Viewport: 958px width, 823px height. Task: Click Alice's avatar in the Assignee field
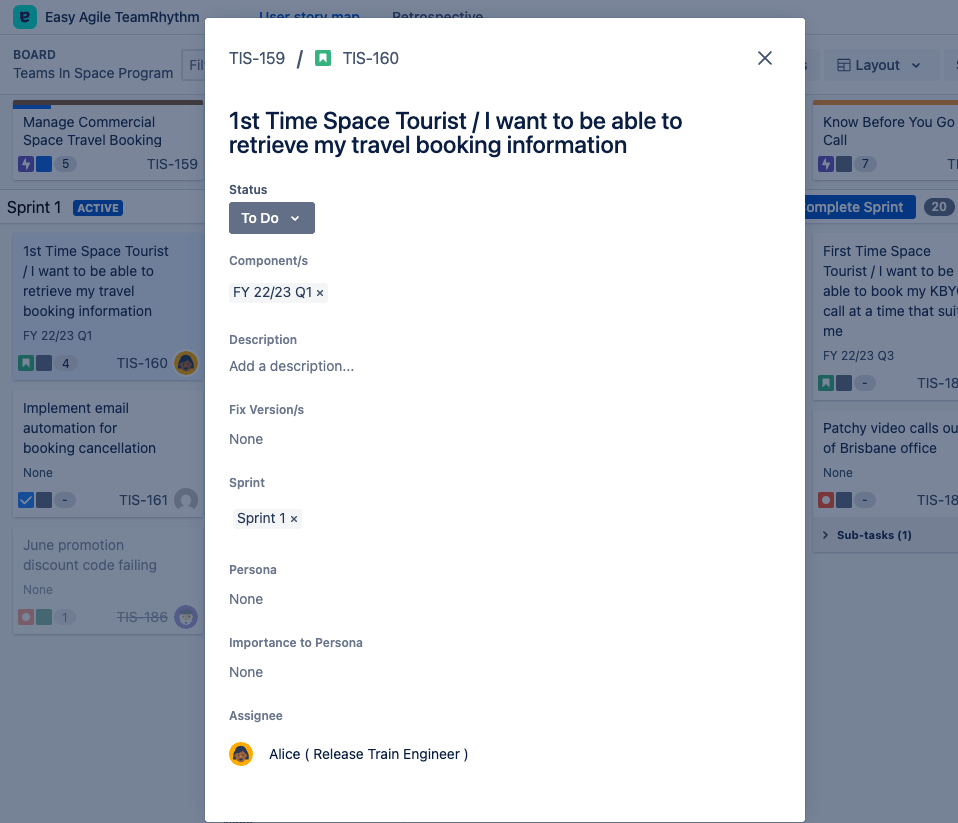click(x=241, y=754)
